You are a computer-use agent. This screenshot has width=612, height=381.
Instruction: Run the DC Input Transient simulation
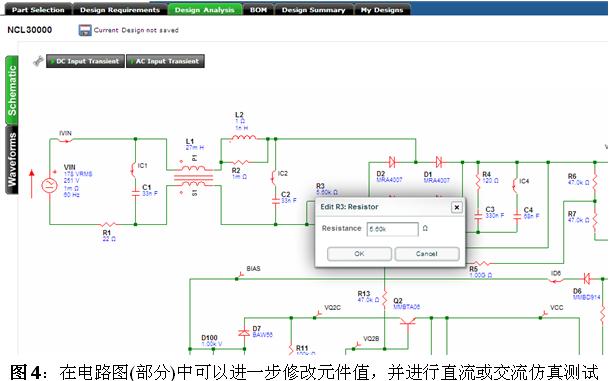click(85, 61)
